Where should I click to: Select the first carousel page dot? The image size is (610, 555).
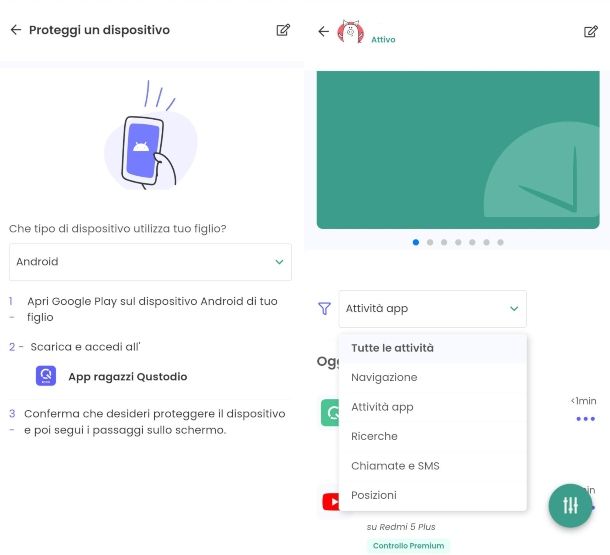coord(415,242)
